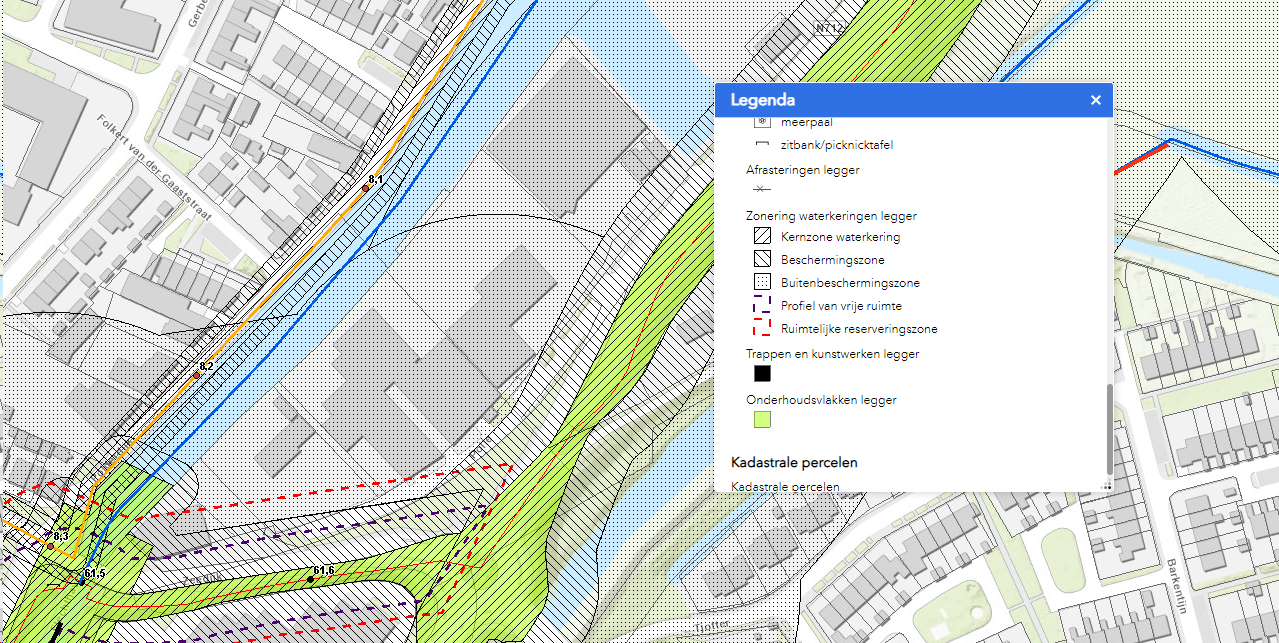Click the black Trappen en kunstwerken swatch

(762, 374)
